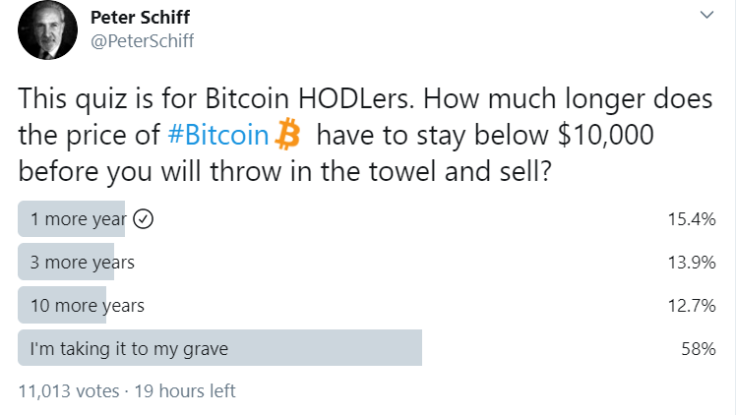Click the orange Bitcoin emoji icon
Screen dimensions: 736x415
(x=287, y=134)
